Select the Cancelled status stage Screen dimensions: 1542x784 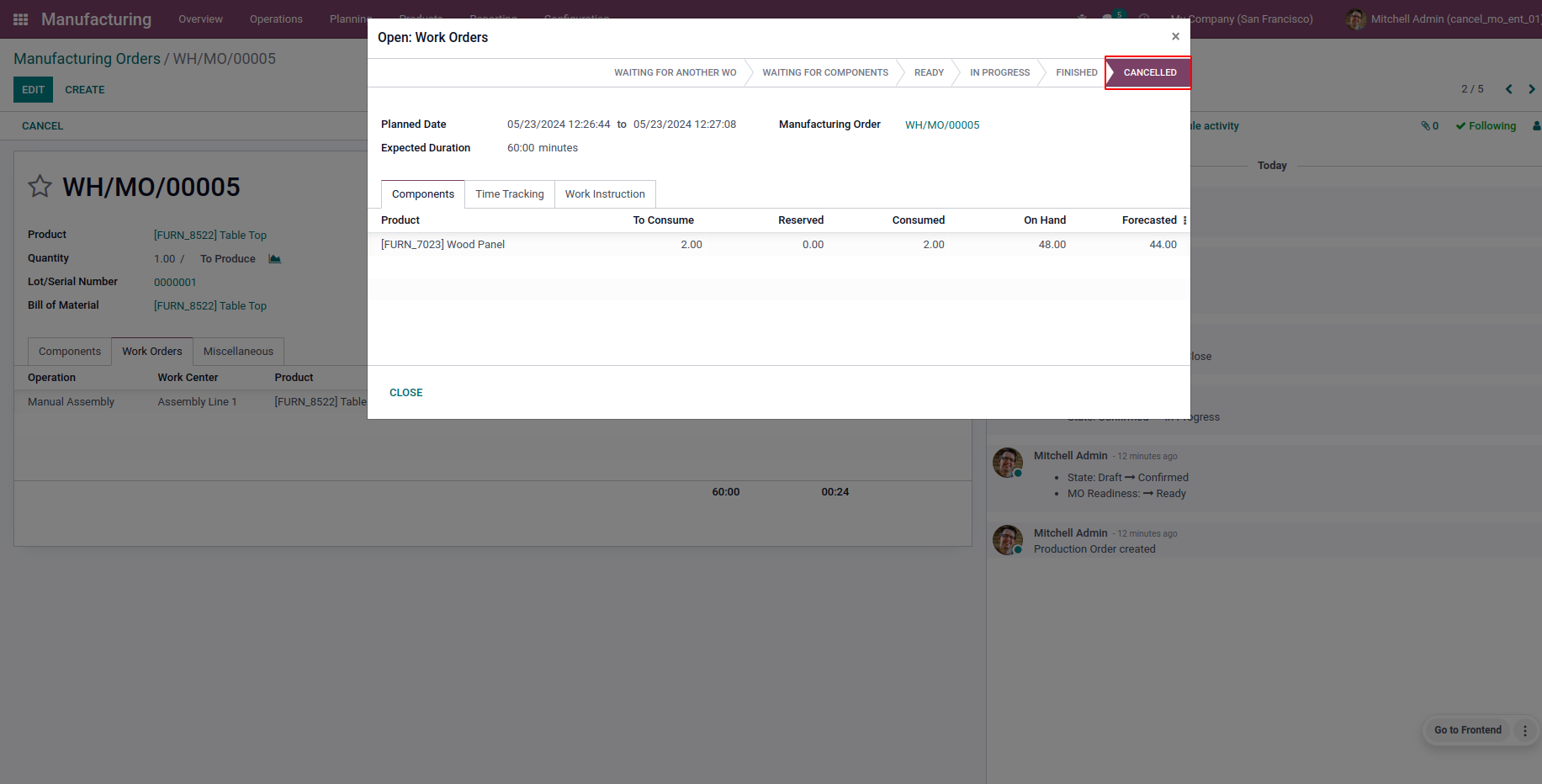pyautogui.click(x=1149, y=72)
